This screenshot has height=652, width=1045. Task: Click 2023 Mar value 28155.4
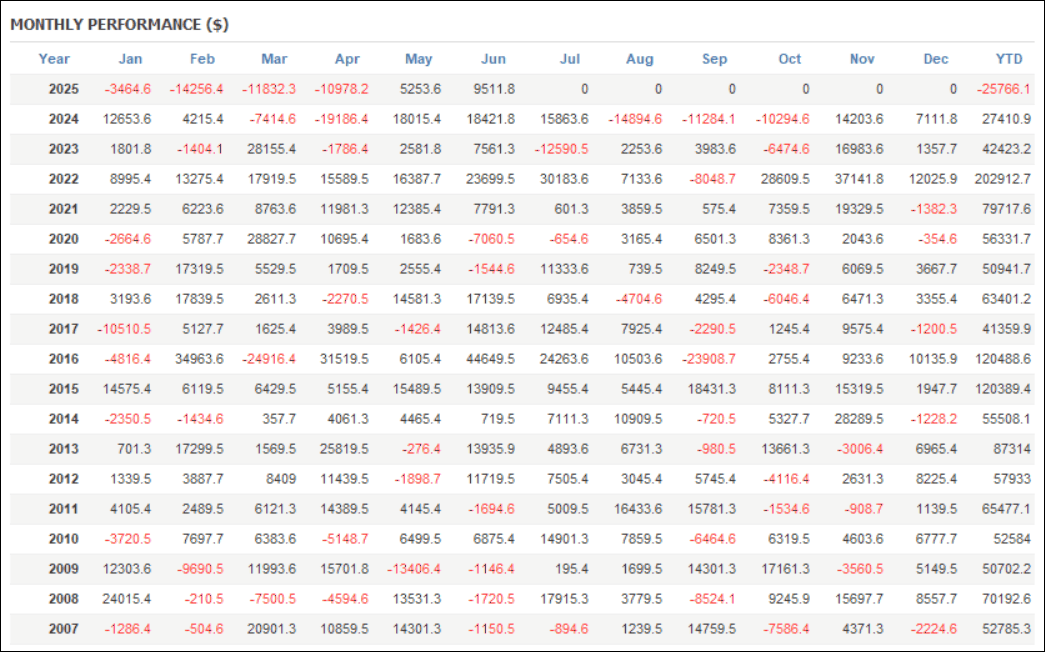[271, 149]
